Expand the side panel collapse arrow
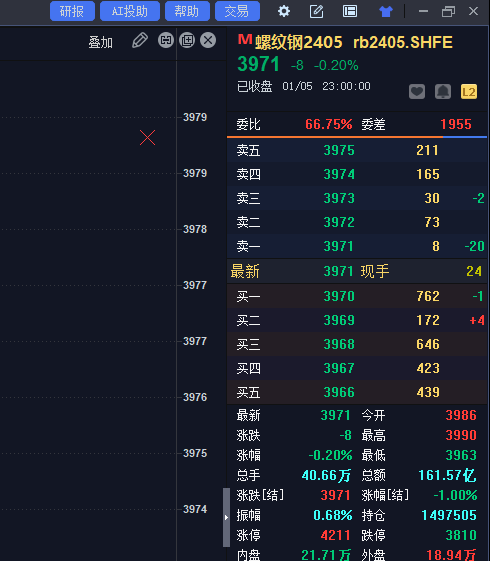 coord(226,517)
